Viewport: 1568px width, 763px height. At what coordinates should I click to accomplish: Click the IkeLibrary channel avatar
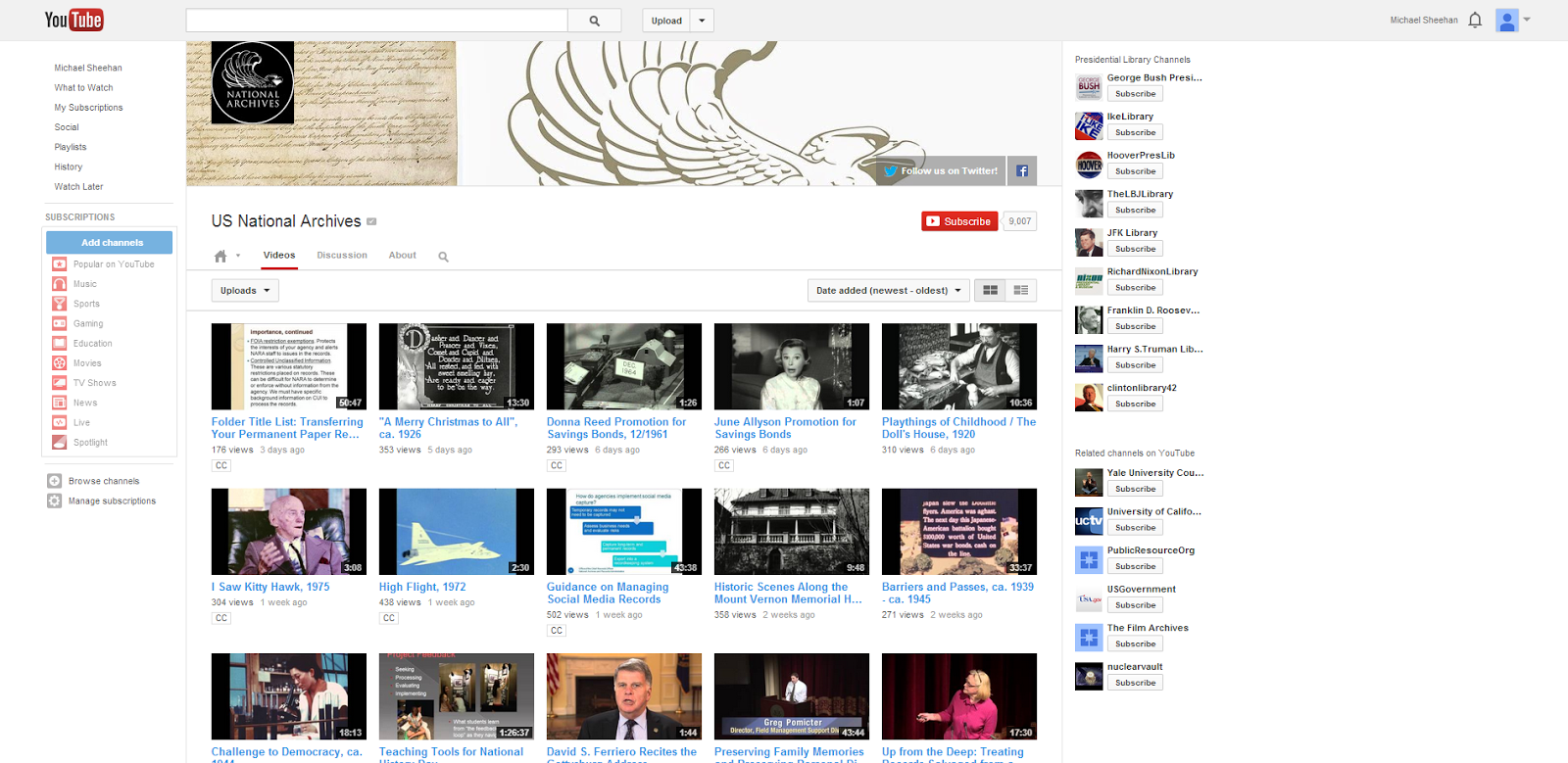(x=1089, y=125)
